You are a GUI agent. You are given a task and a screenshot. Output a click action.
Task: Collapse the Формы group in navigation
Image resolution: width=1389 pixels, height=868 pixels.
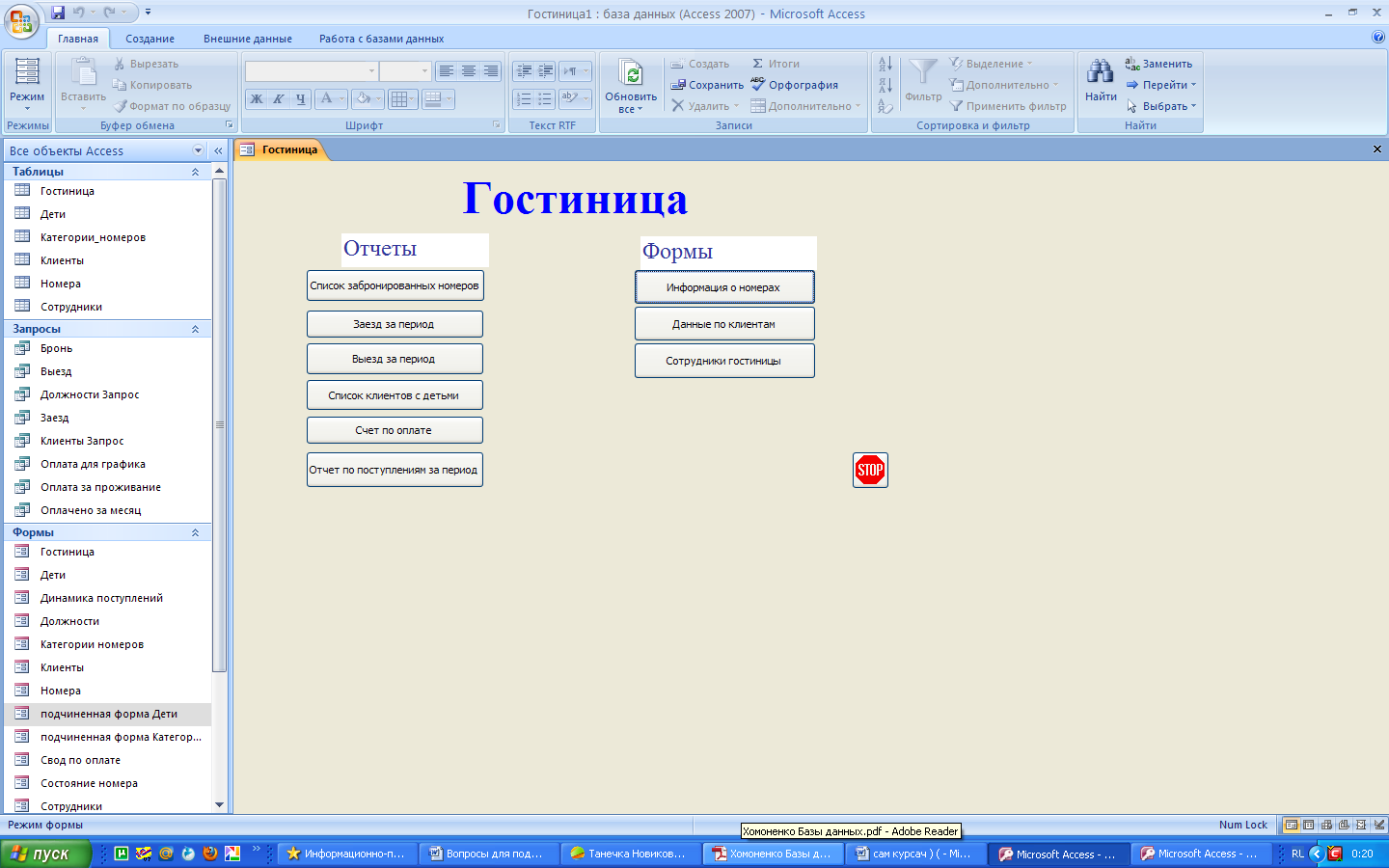click(195, 532)
